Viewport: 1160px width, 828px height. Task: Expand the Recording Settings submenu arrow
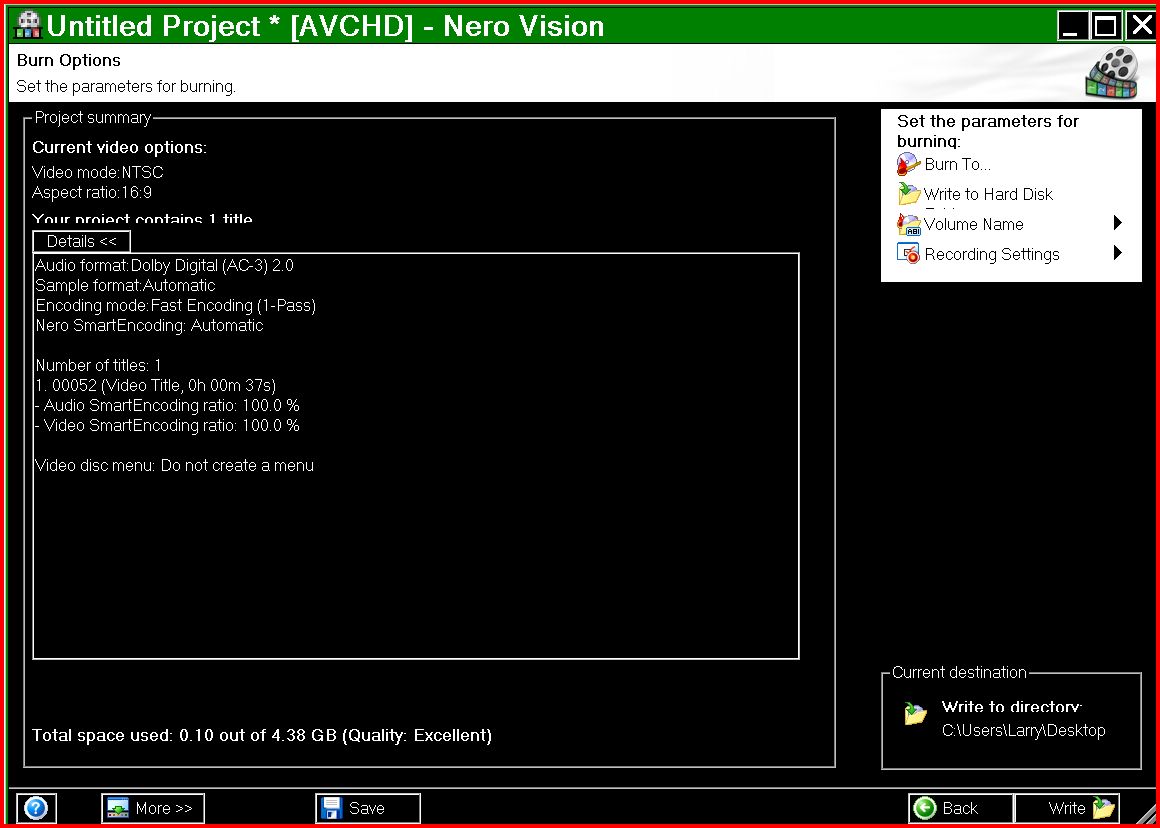coord(1118,254)
